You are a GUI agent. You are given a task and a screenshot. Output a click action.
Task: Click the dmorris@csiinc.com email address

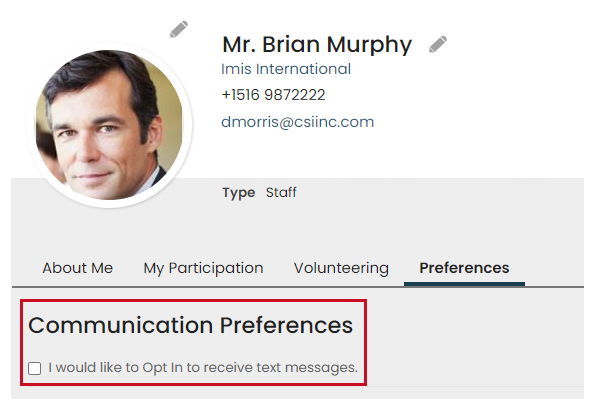(x=297, y=122)
